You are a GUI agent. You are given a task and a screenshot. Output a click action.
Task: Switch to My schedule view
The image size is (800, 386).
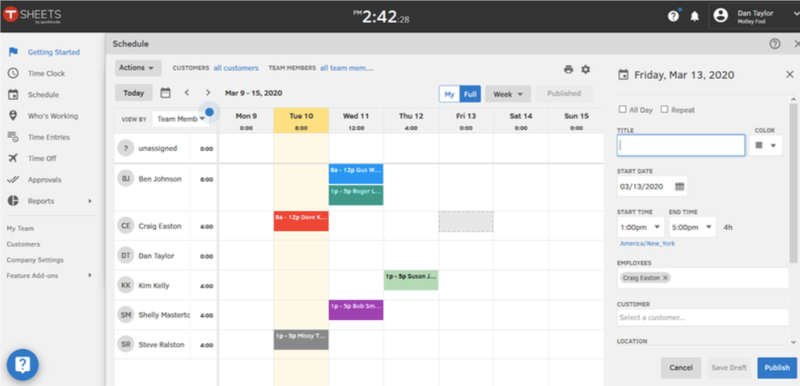[449, 94]
